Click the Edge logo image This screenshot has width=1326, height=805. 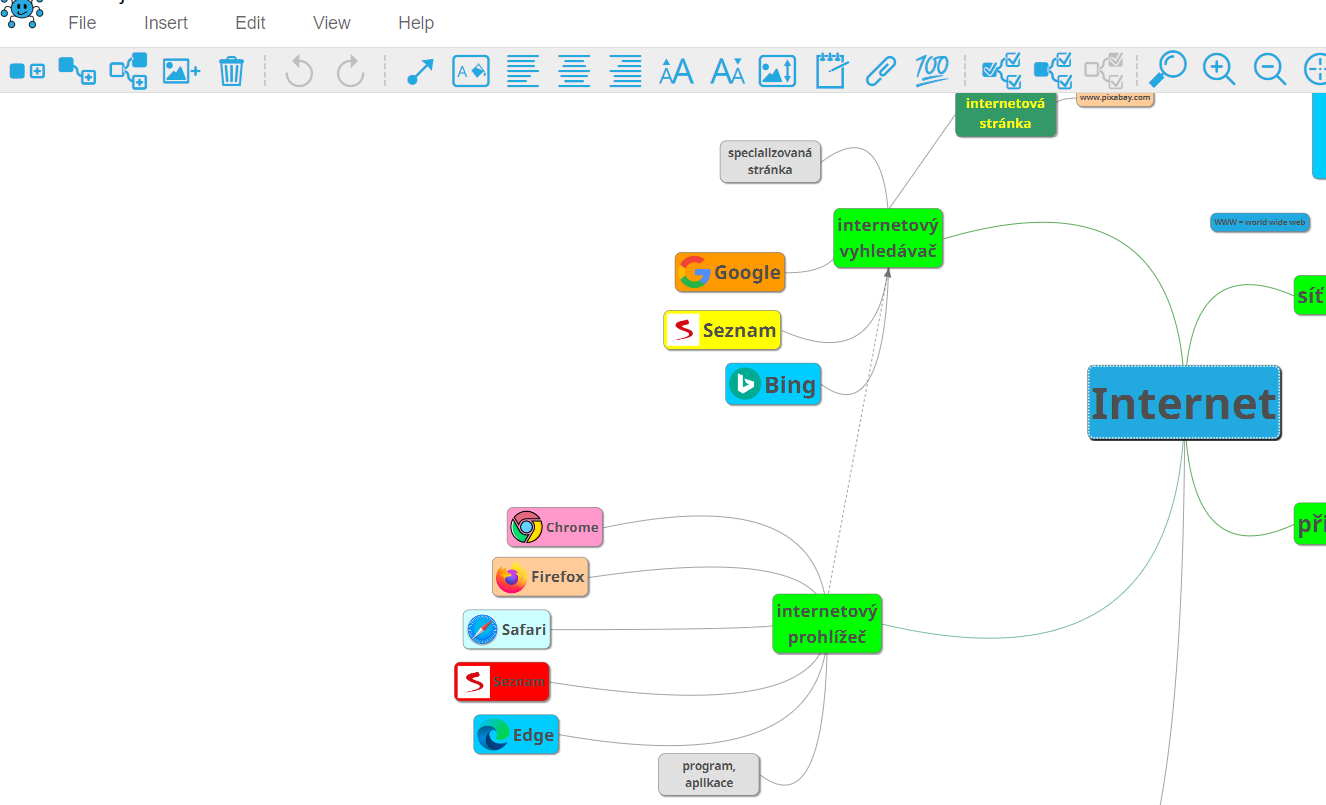(x=493, y=735)
